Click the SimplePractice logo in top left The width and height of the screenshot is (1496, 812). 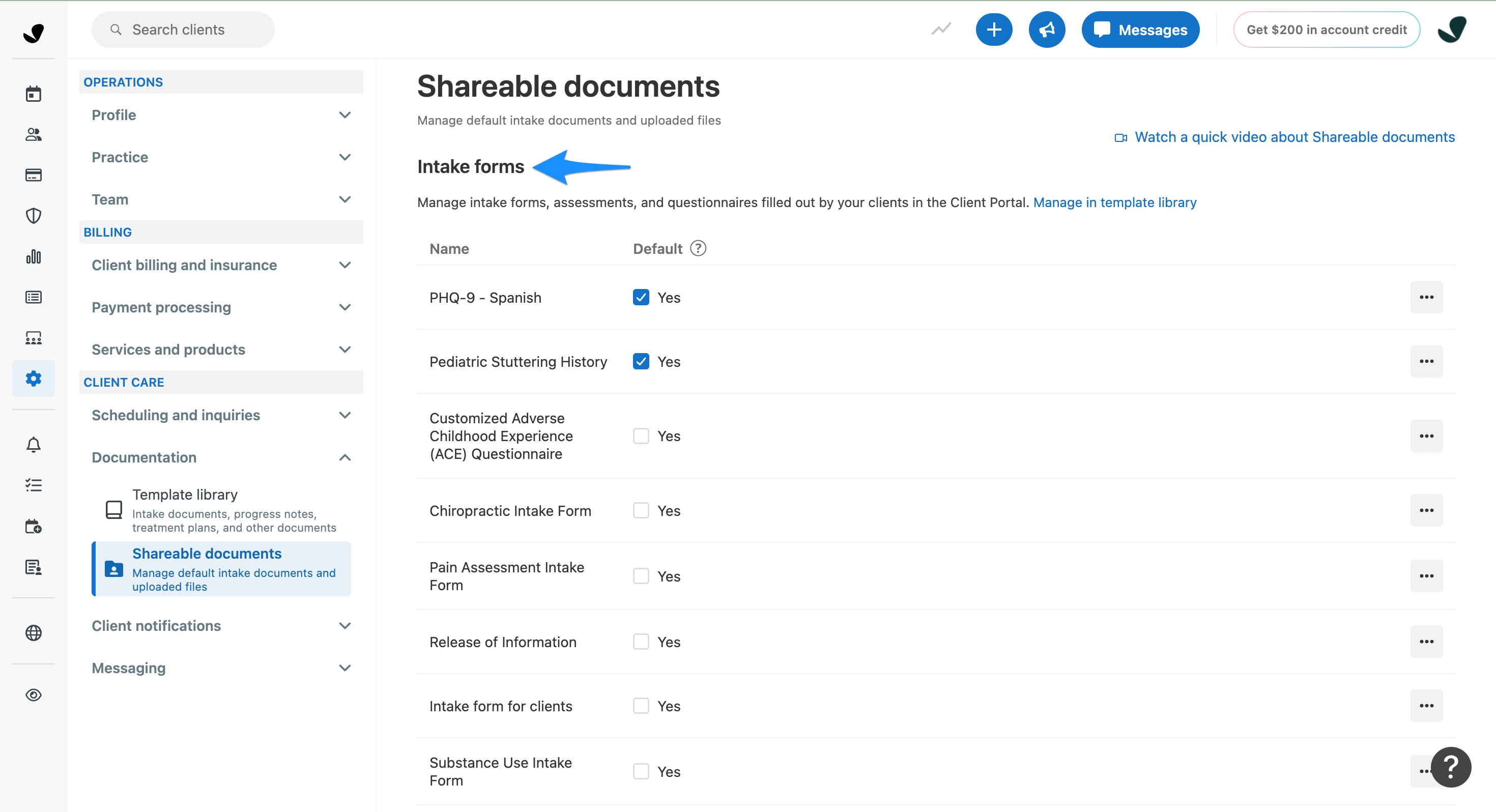coord(33,33)
